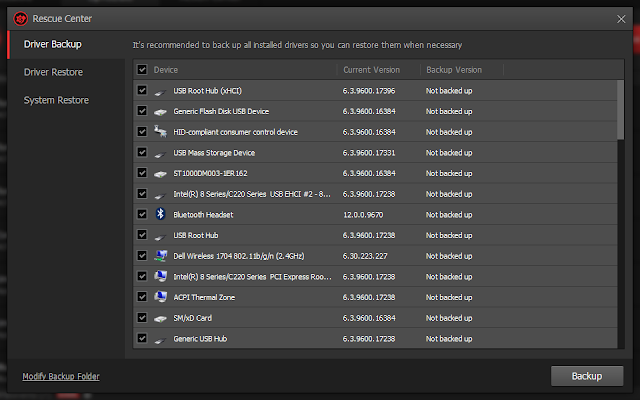
Task: Uncheck the ST1000DM003-1ER162 checkbox
Action: tap(142, 173)
